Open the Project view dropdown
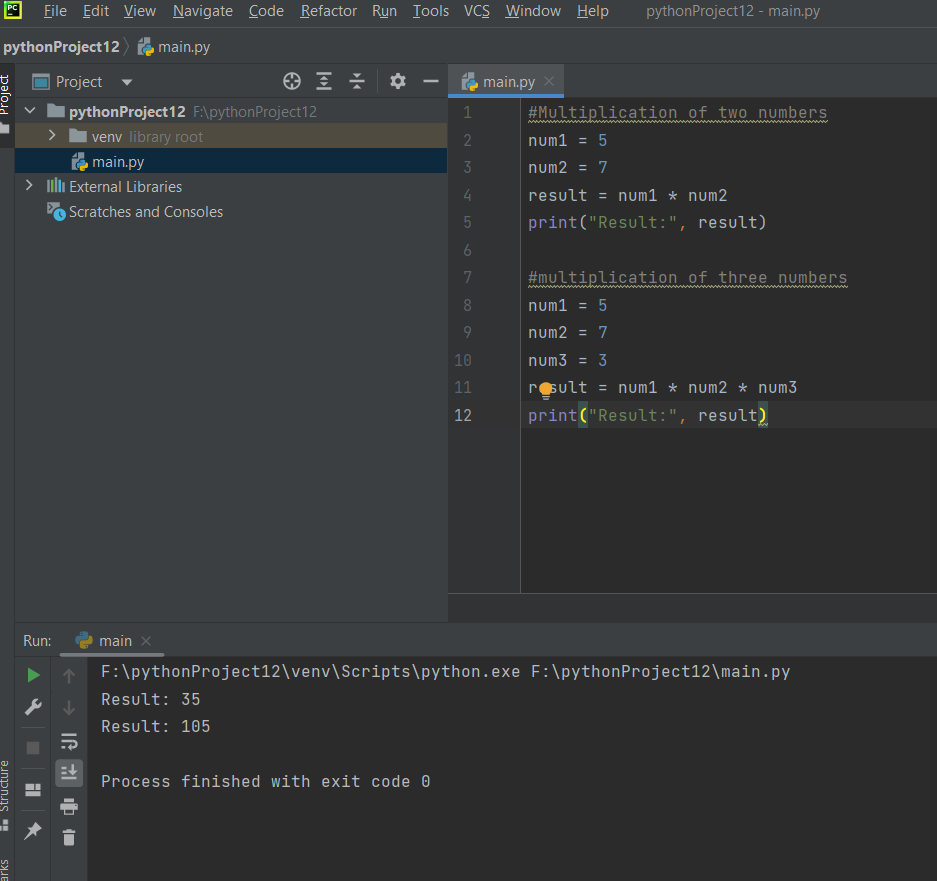Screen dimensions: 937x881 pyautogui.click(x=126, y=82)
